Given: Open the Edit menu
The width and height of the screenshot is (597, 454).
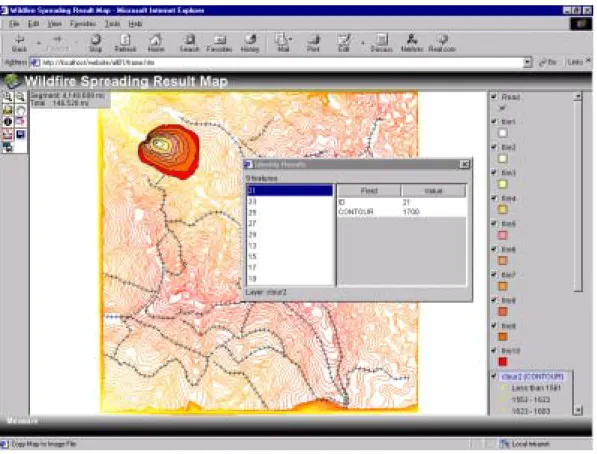Looking at the screenshot, I should (34, 24).
